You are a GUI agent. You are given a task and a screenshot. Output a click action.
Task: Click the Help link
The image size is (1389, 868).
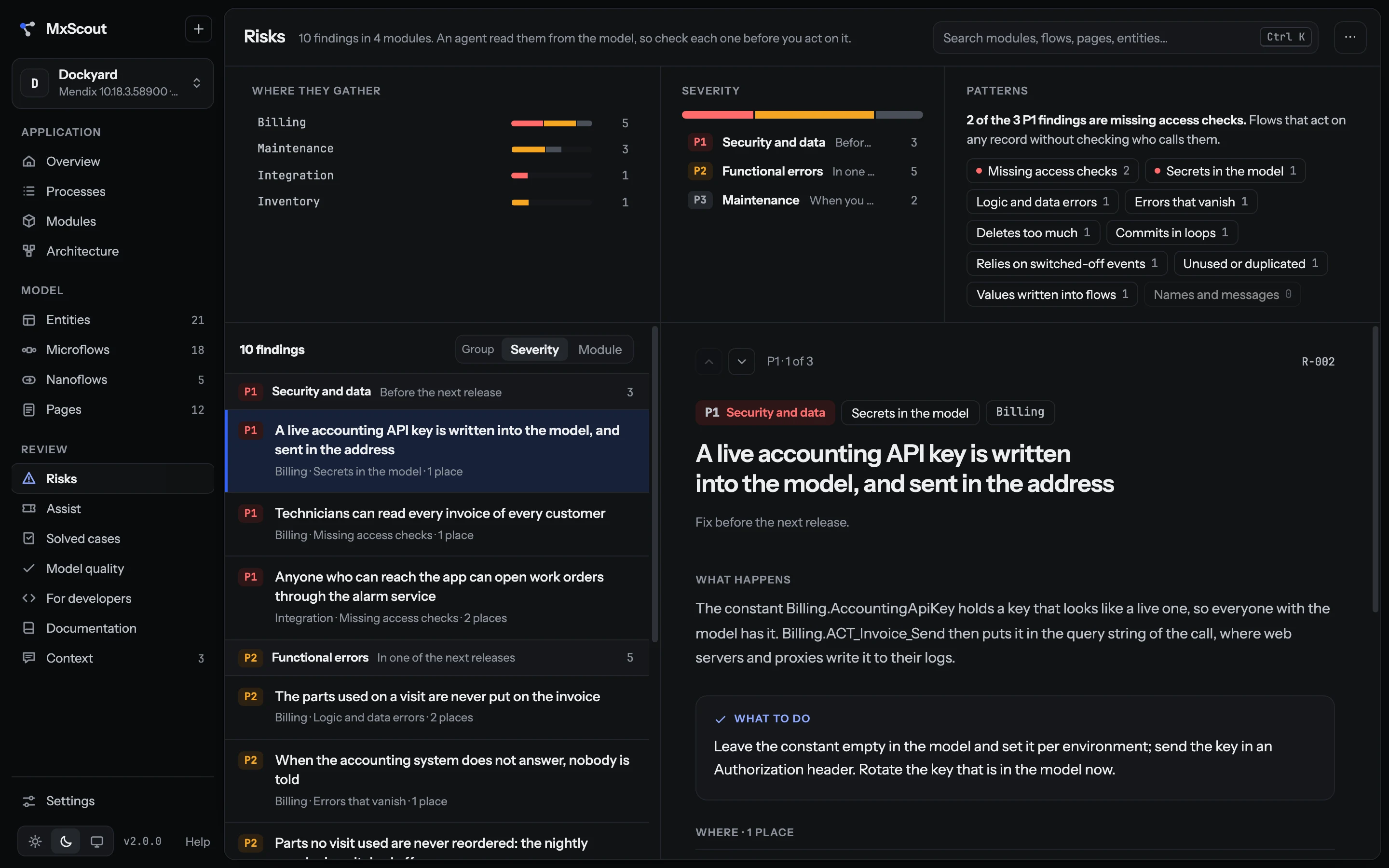coord(197,841)
